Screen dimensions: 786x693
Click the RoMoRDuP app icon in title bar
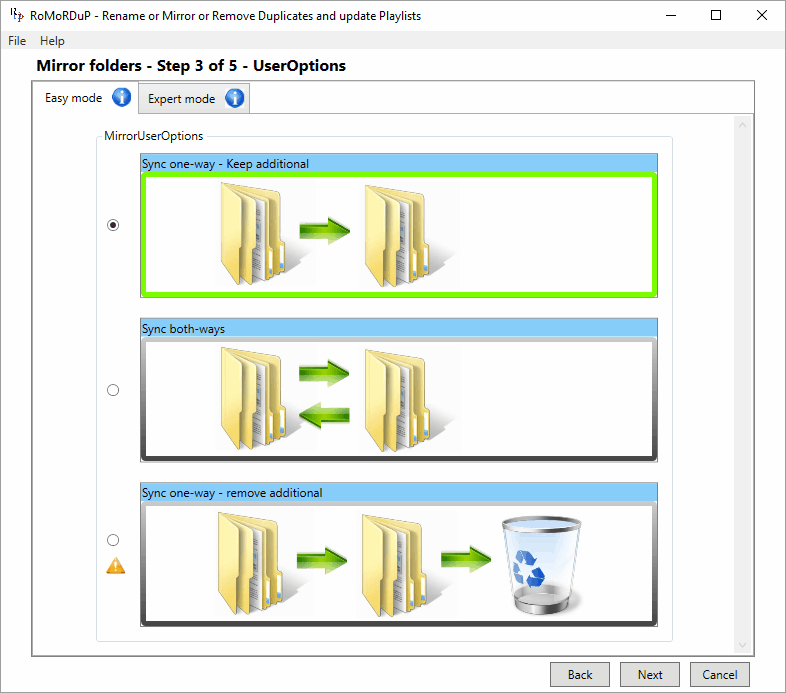(x=17, y=15)
